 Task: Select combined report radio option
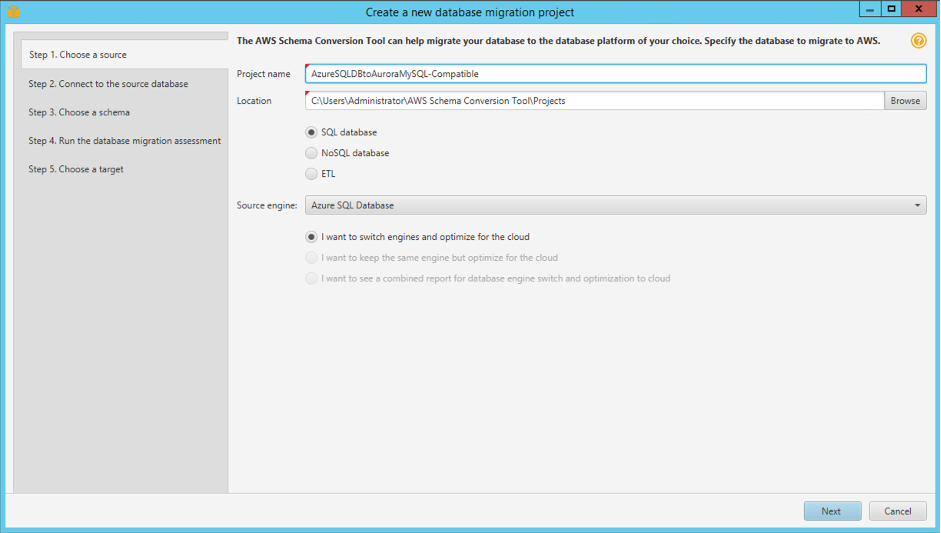[x=311, y=279]
